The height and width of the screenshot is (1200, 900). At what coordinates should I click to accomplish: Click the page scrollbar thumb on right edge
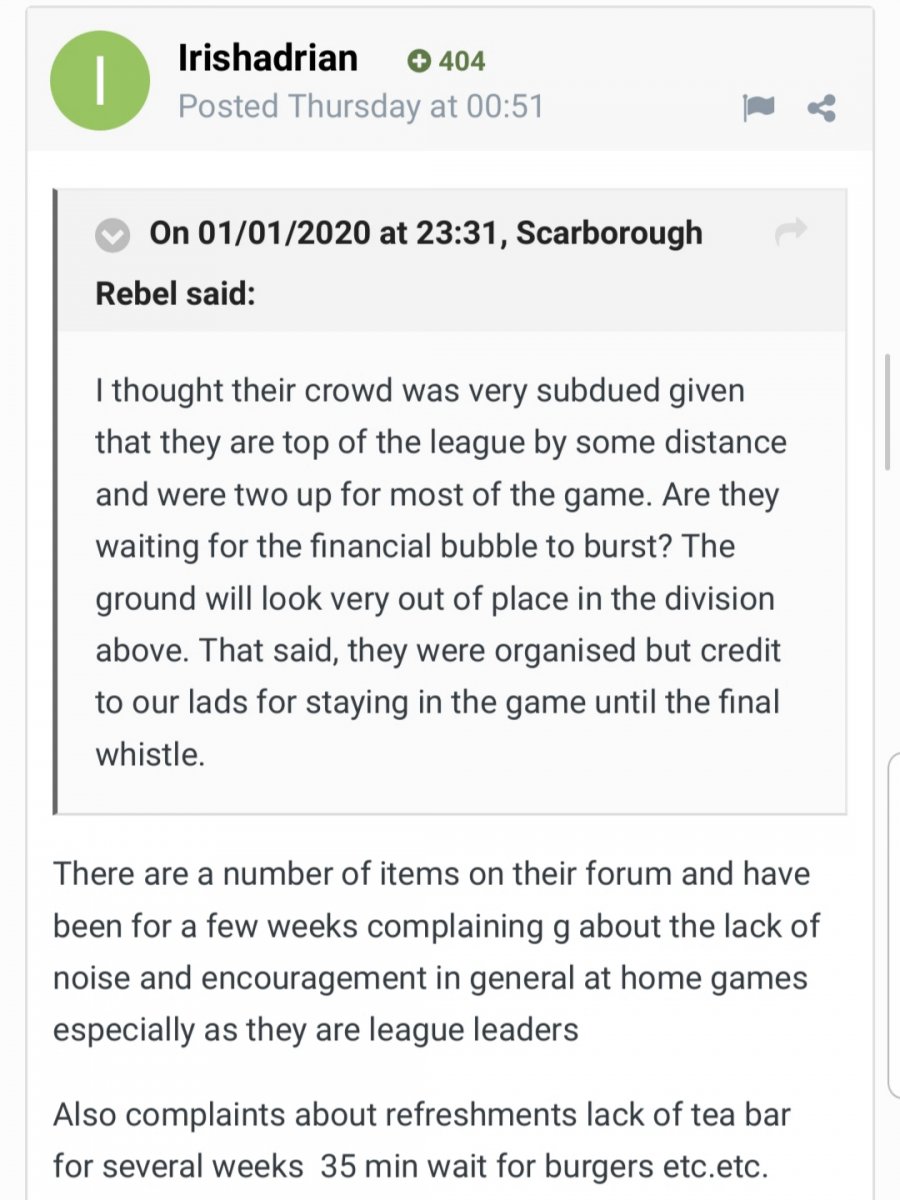click(886, 411)
